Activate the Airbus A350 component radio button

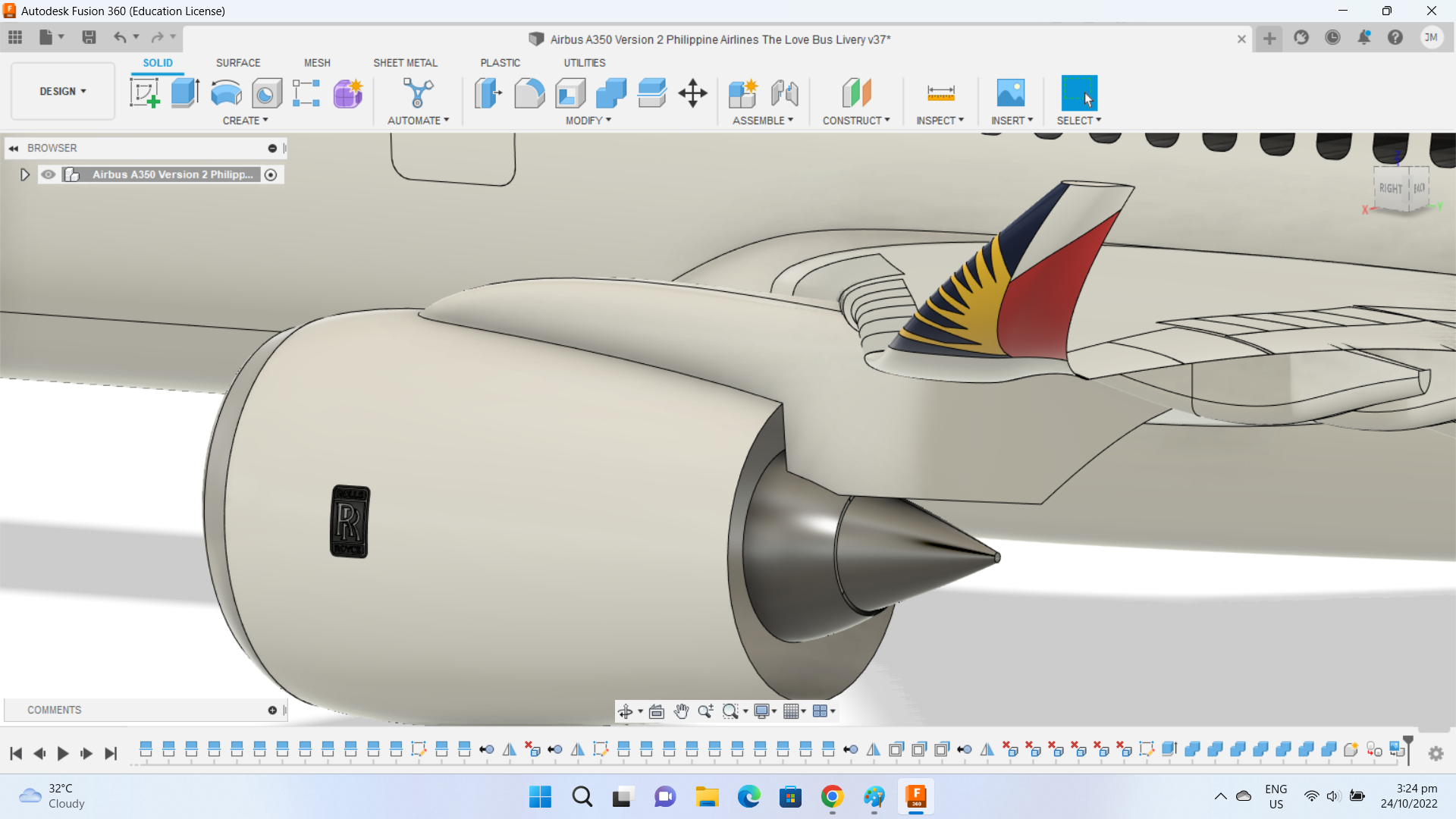click(271, 175)
